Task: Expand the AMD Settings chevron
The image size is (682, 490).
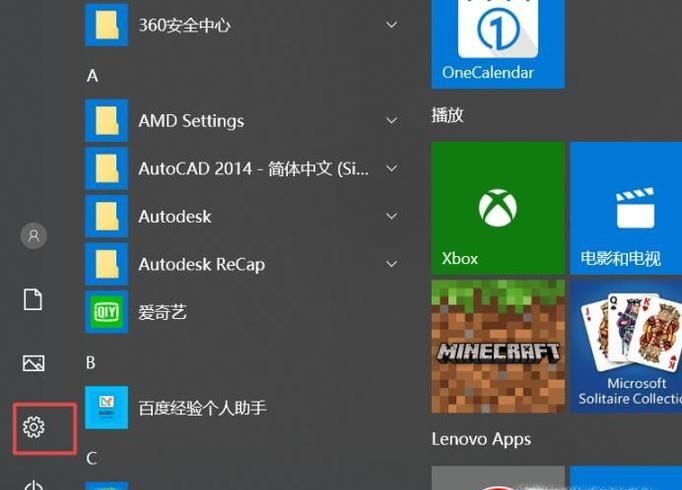Action: click(x=391, y=120)
